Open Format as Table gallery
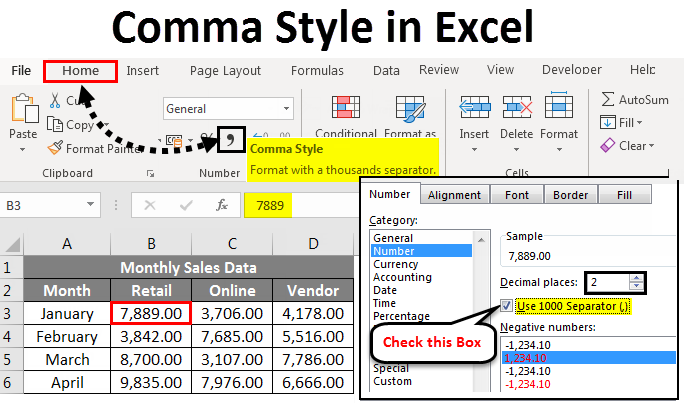Image resolution: width=684 pixels, height=403 pixels. [410, 108]
